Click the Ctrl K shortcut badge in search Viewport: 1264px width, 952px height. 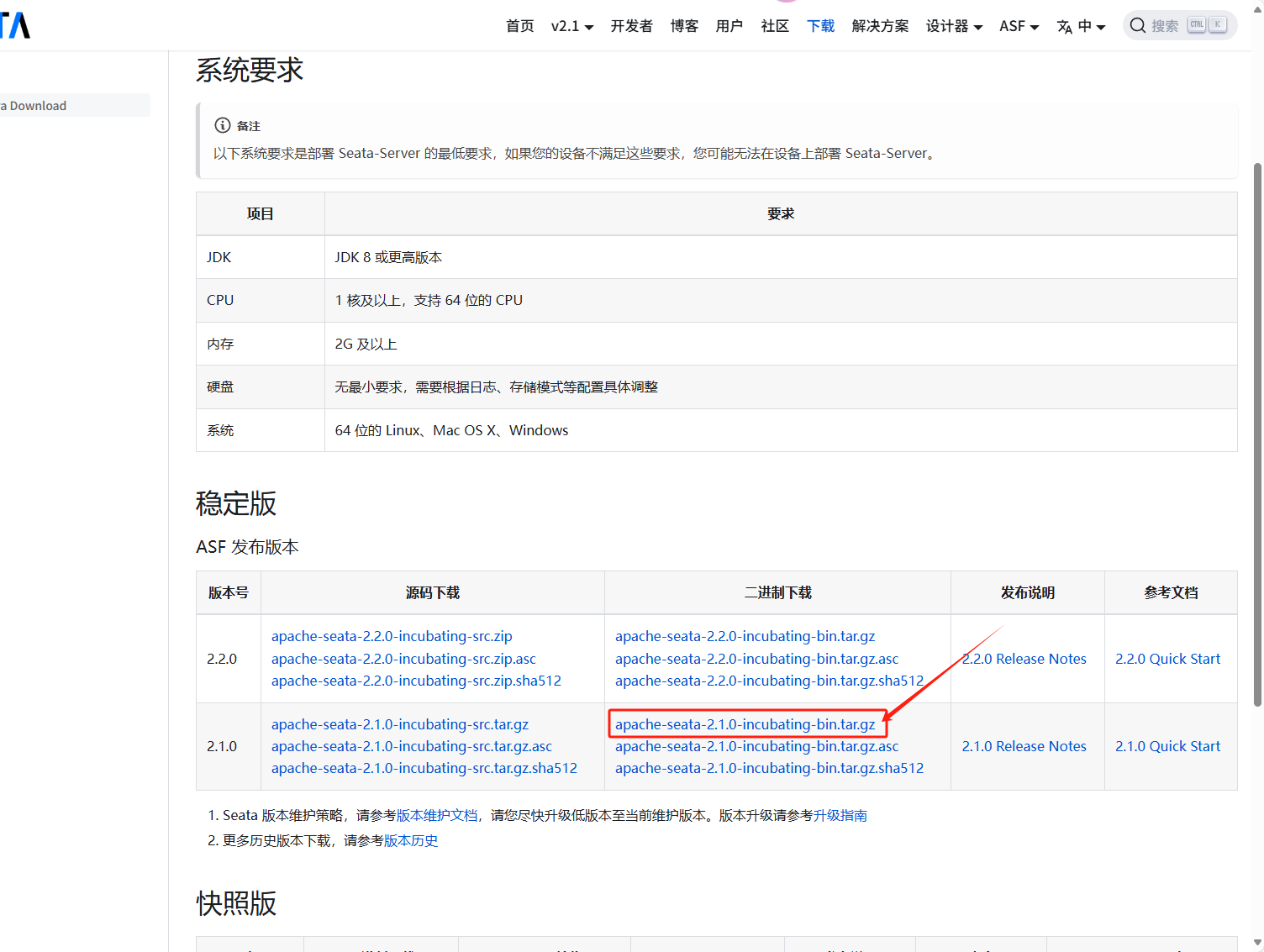pyautogui.click(x=1205, y=24)
